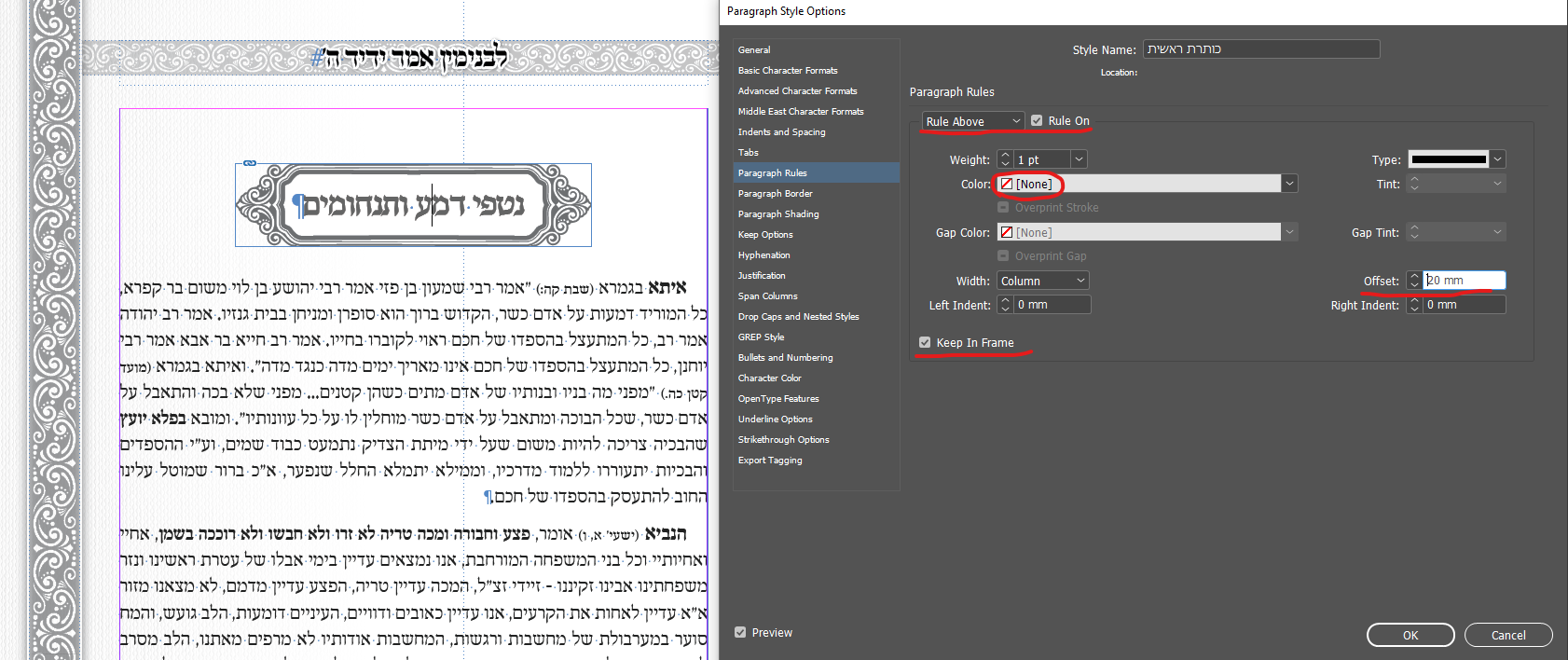Image resolution: width=1568 pixels, height=660 pixels.
Task: Open Drop Caps and Nested Styles
Action: tap(798, 316)
